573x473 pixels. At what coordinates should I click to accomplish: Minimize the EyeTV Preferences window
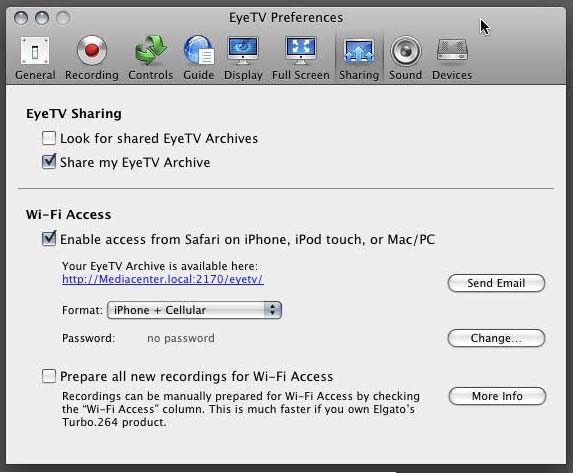pyautogui.click(x=42, y=18)
